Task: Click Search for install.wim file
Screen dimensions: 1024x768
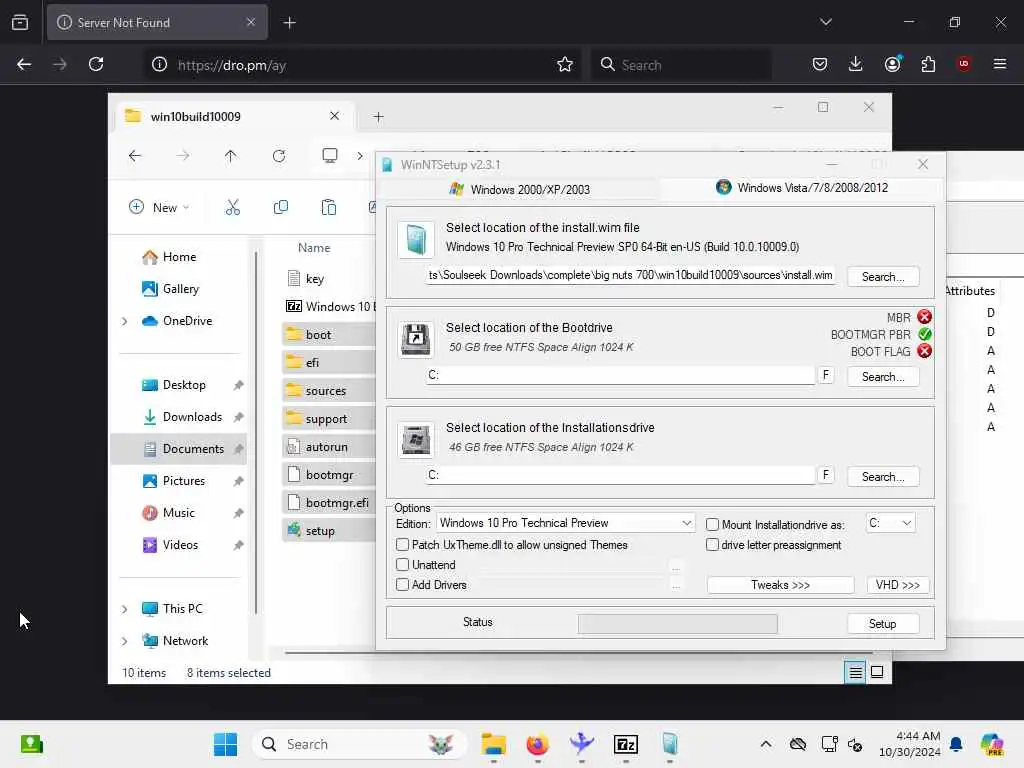Action: click(x=883, y=277)
